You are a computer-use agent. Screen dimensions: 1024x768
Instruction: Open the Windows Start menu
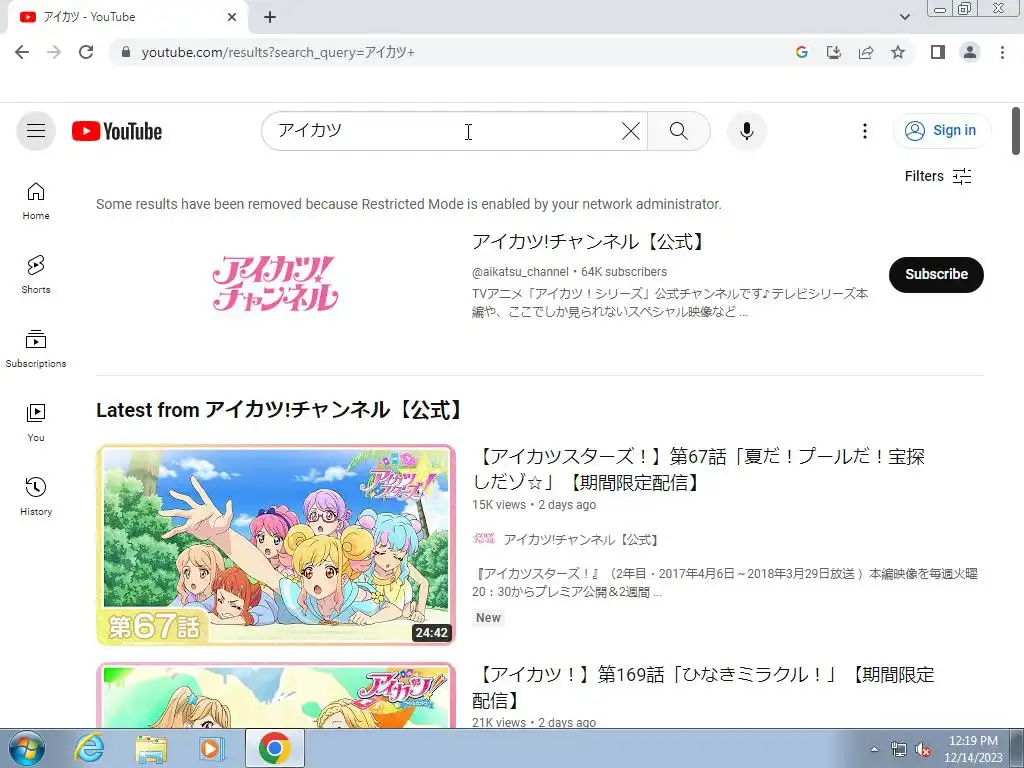tap(26, 748)
